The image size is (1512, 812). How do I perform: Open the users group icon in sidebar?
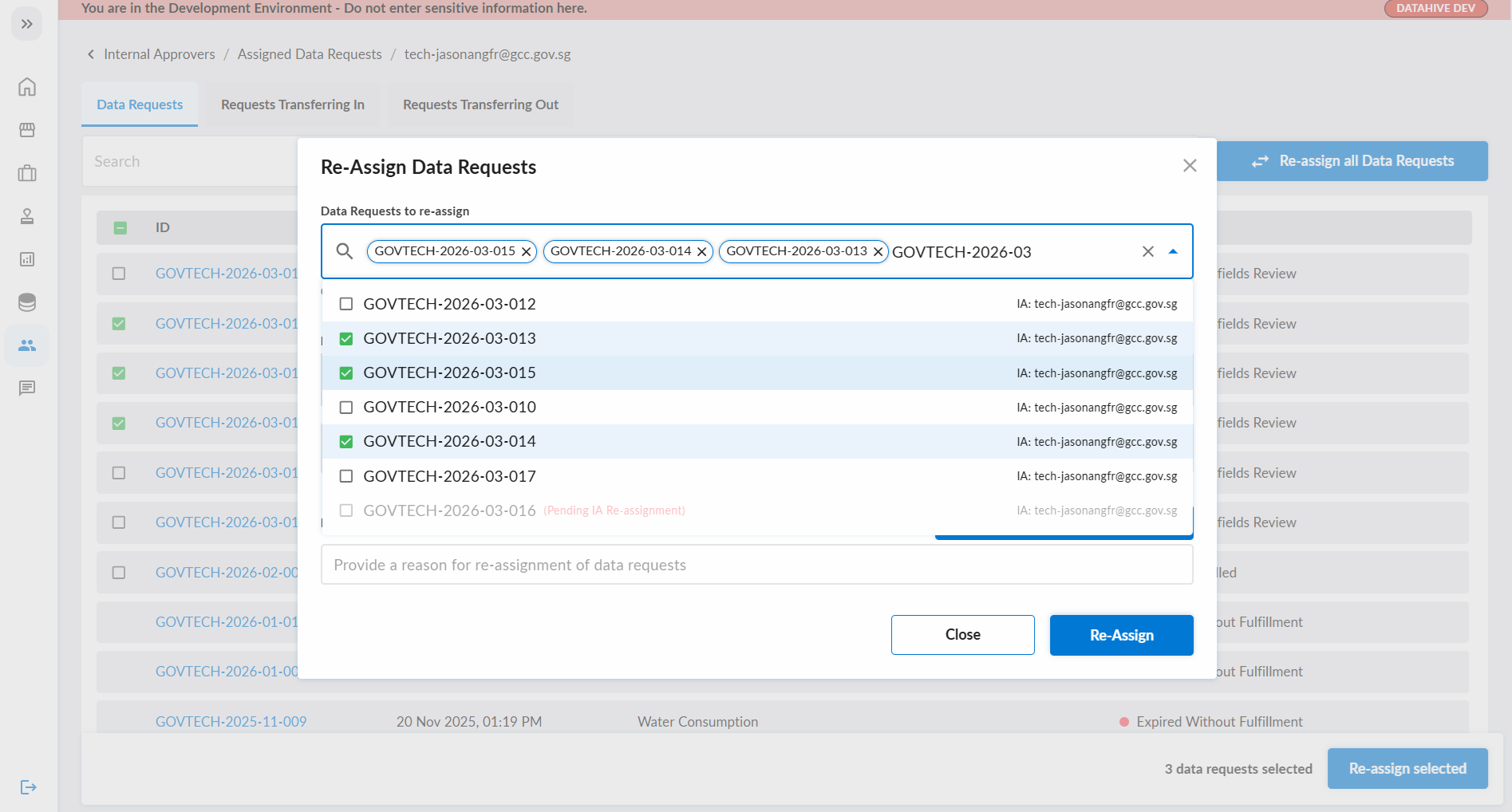(27, 345)
